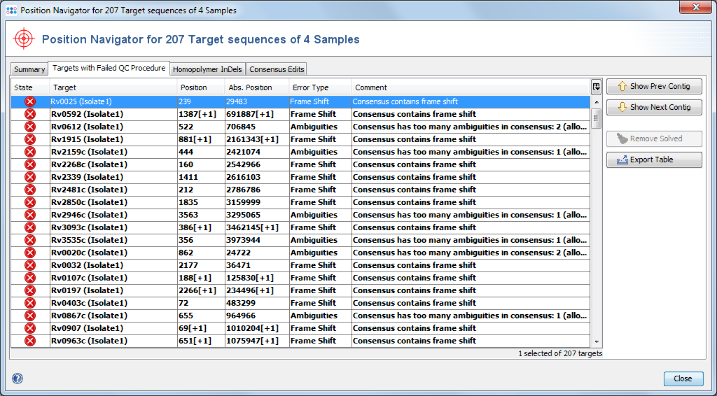The width and height of the screenshot is (717, 396).
Task: Click the red error icon beside Rv0107c
Action: (30, 278)
